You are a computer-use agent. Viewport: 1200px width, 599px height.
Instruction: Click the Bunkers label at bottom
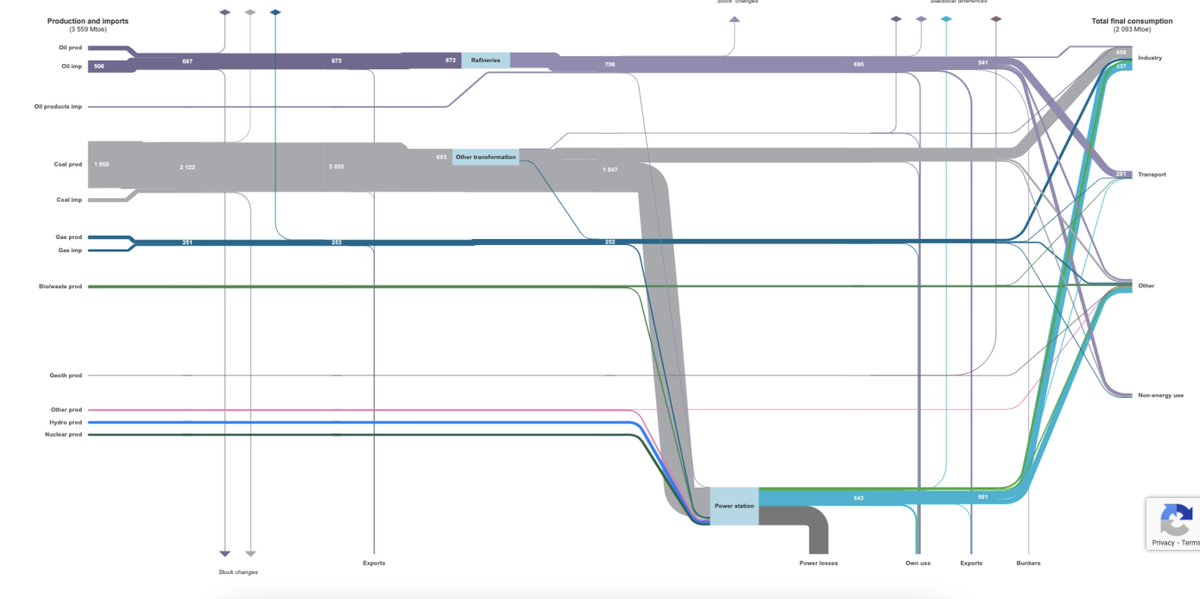pyautogui.click(x=1028, y=563)
